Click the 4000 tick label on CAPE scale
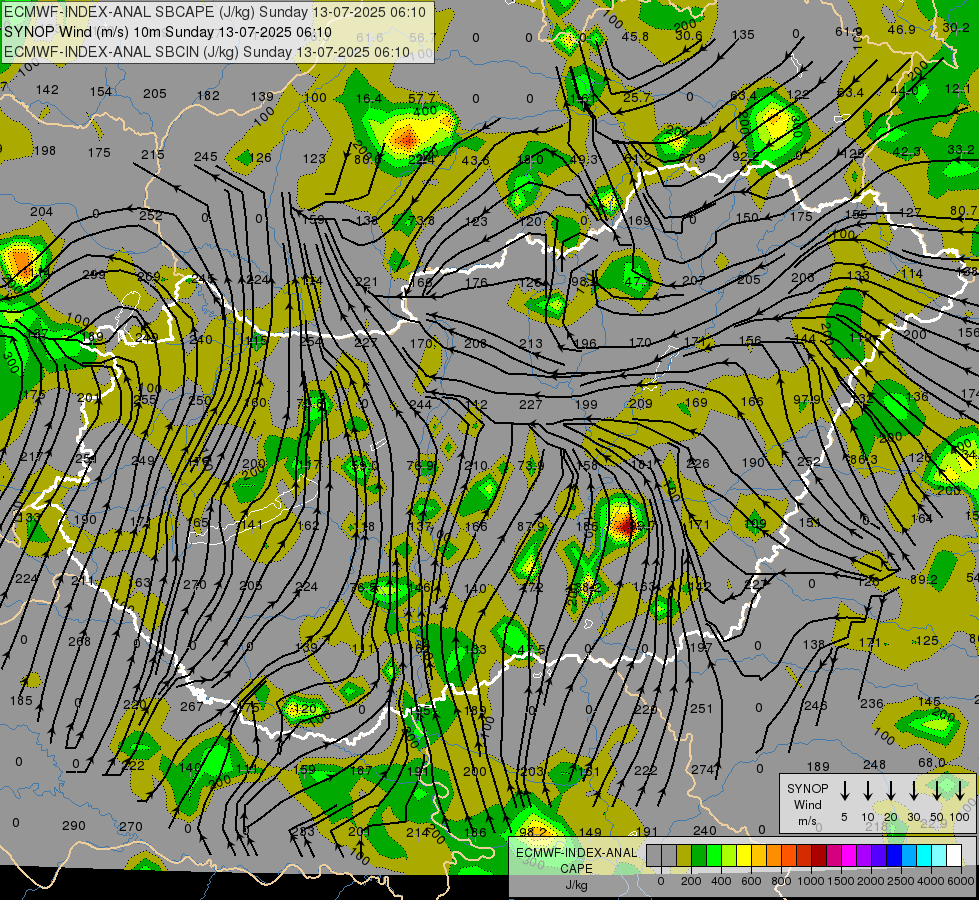 (x=931, y=881)
